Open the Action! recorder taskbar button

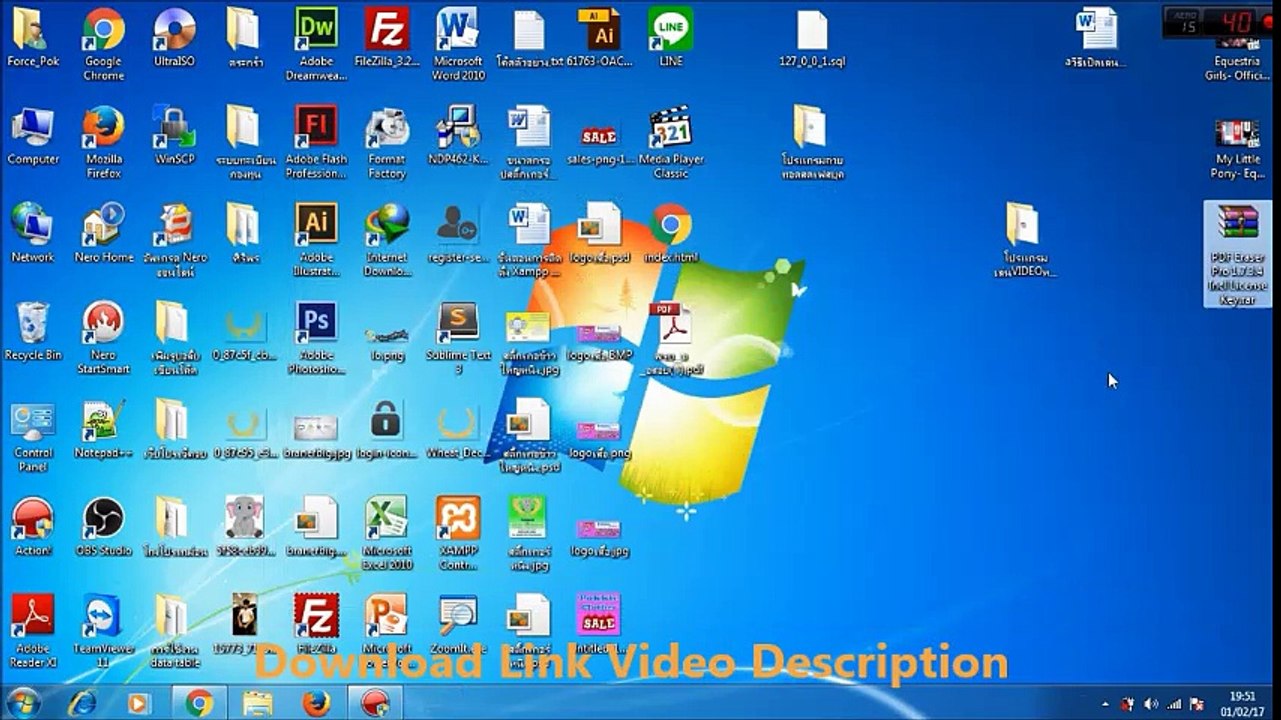[x=375, y=704]
